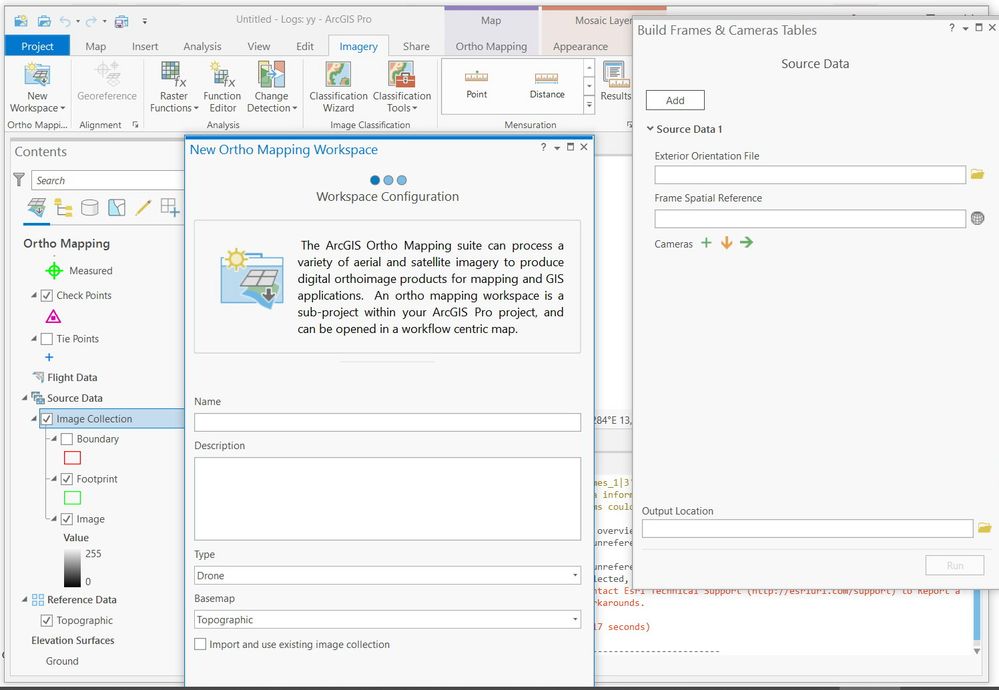Add a camera with green plus icon

(x=706, y=243)
